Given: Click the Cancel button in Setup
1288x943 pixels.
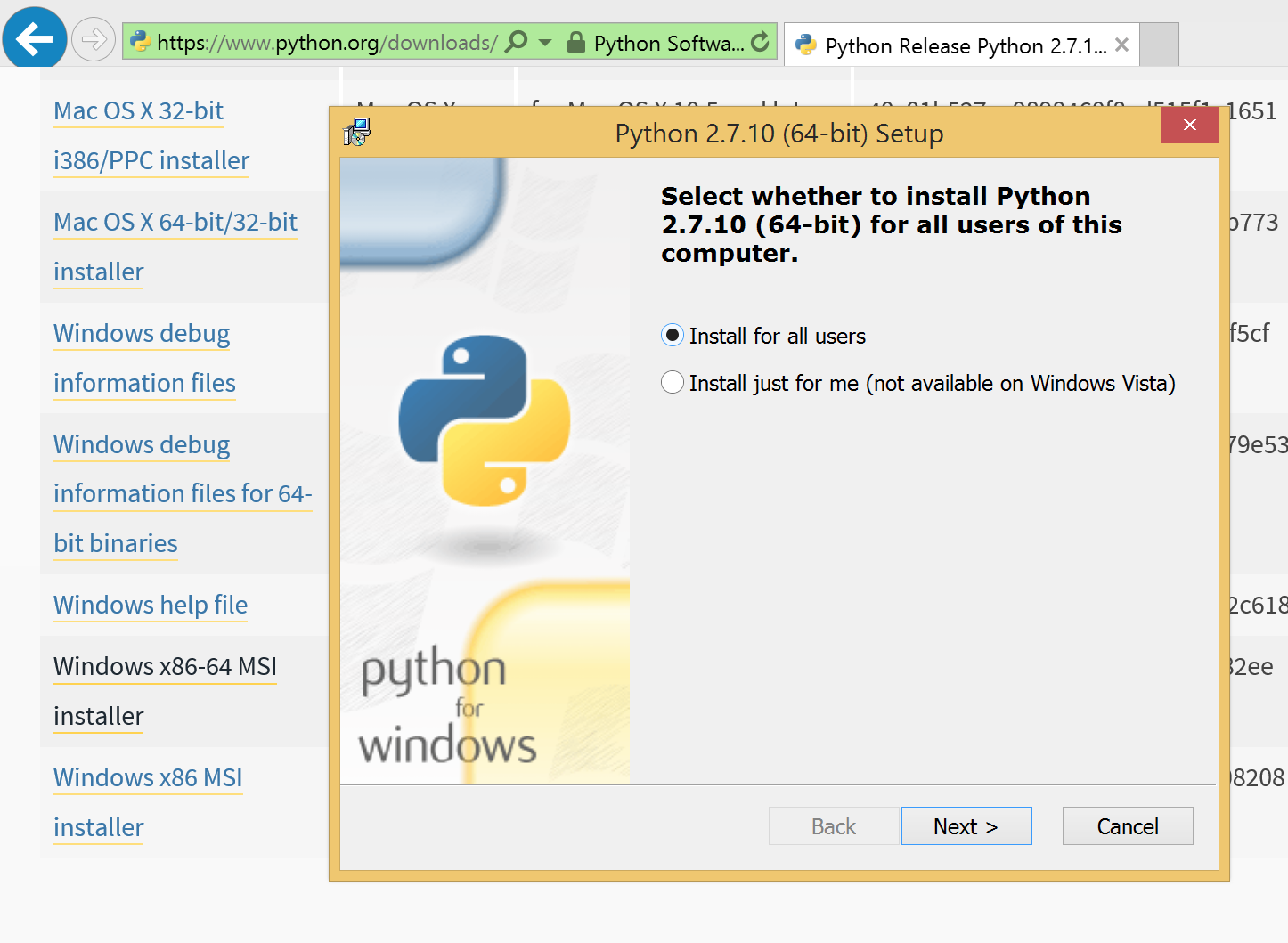Looking at the screenshot, I should click(1128, 826).
